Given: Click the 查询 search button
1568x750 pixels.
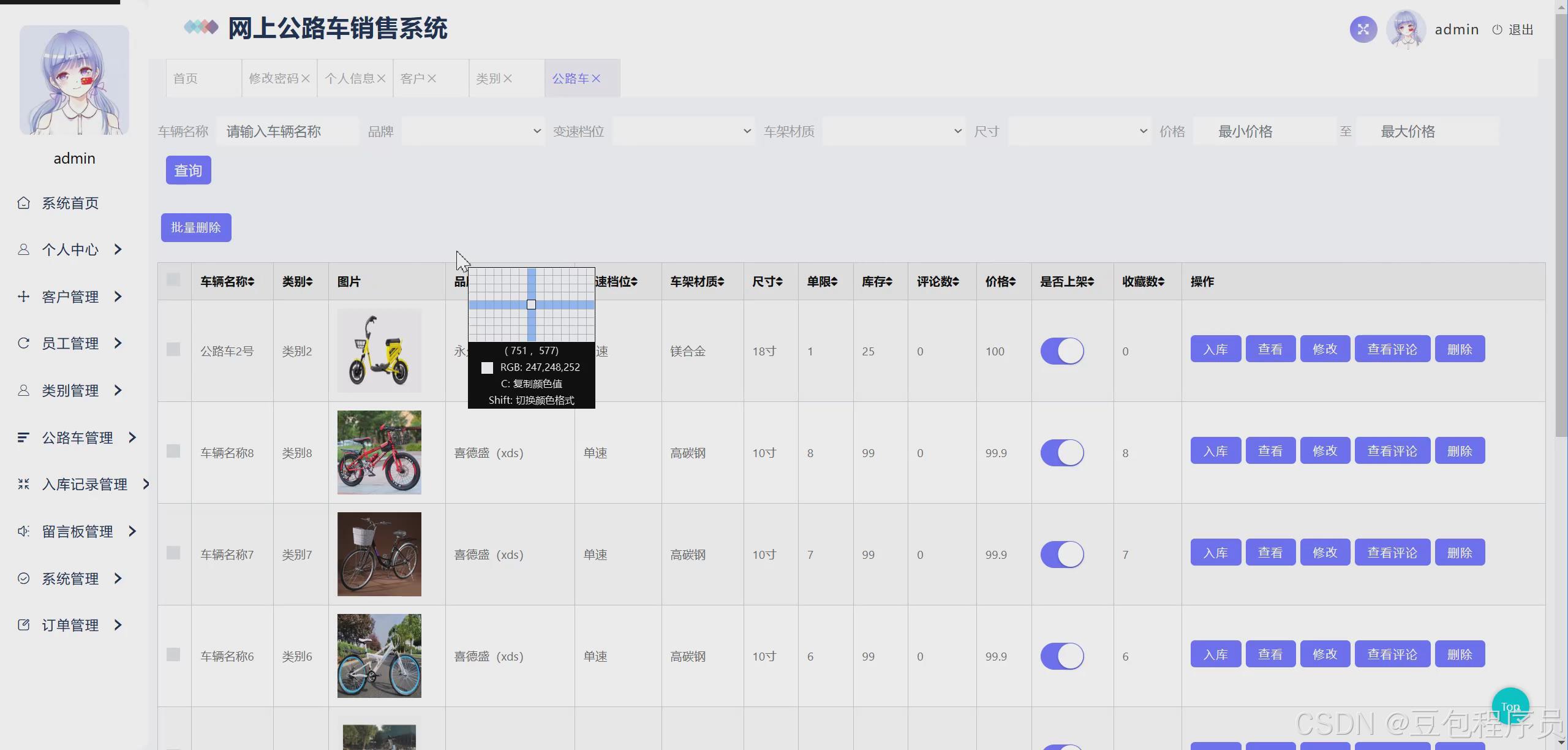Looking at the screenshot, I should (x=188, y=170).
